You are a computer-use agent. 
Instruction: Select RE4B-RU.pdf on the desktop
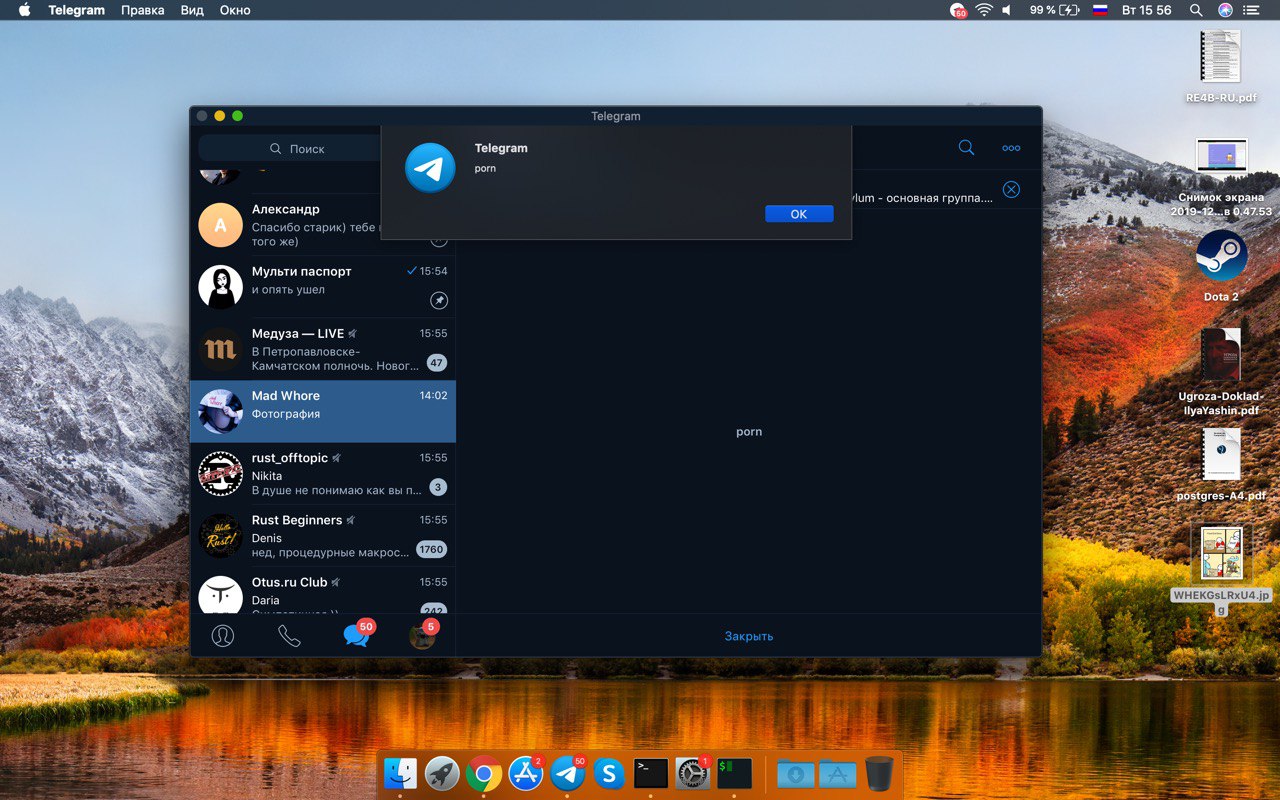pos(1221,66)
